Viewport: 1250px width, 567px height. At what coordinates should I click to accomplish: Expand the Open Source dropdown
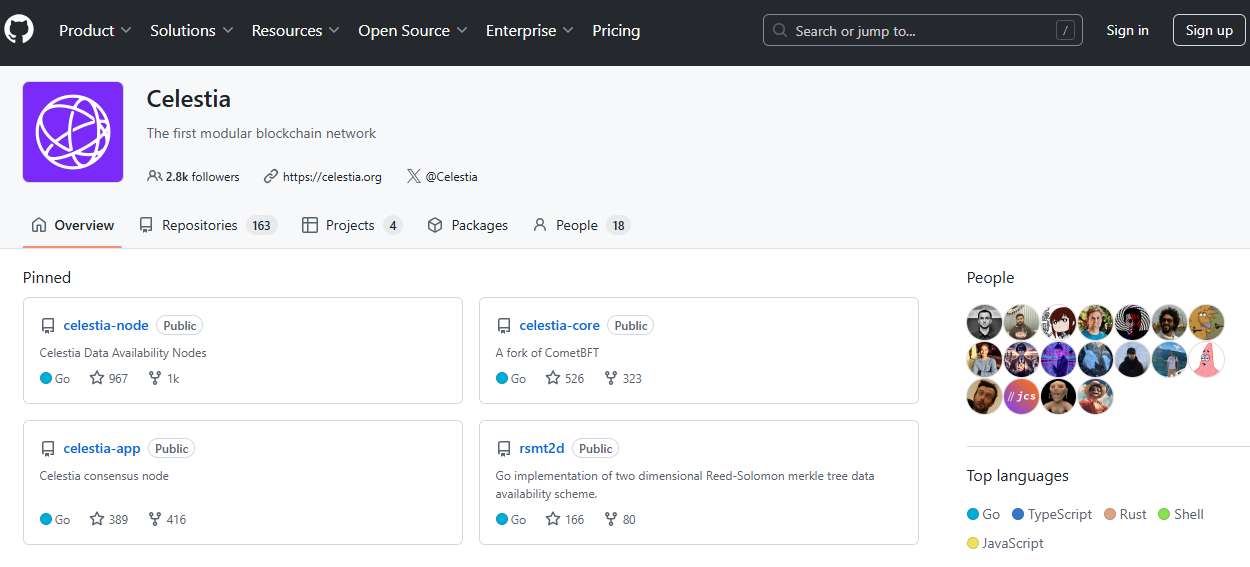pos(413,31)
